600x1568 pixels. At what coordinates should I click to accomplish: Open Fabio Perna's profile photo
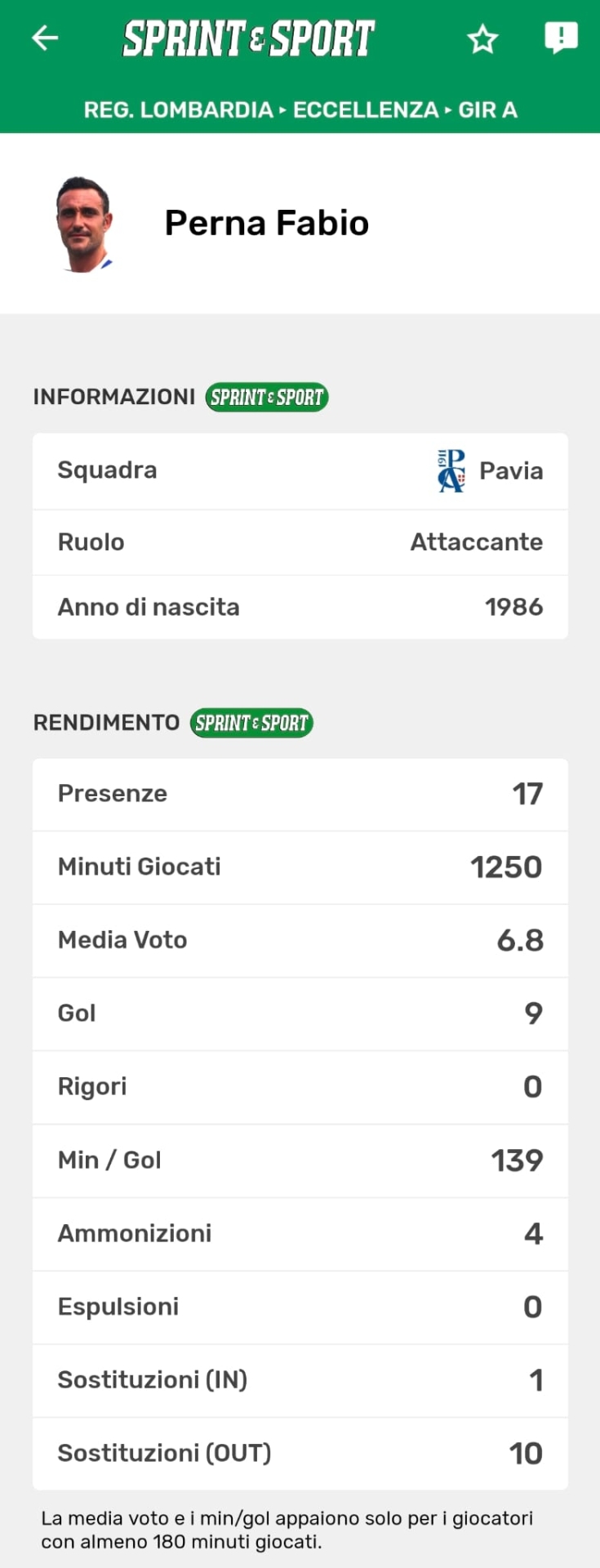(x=83, y=224)
